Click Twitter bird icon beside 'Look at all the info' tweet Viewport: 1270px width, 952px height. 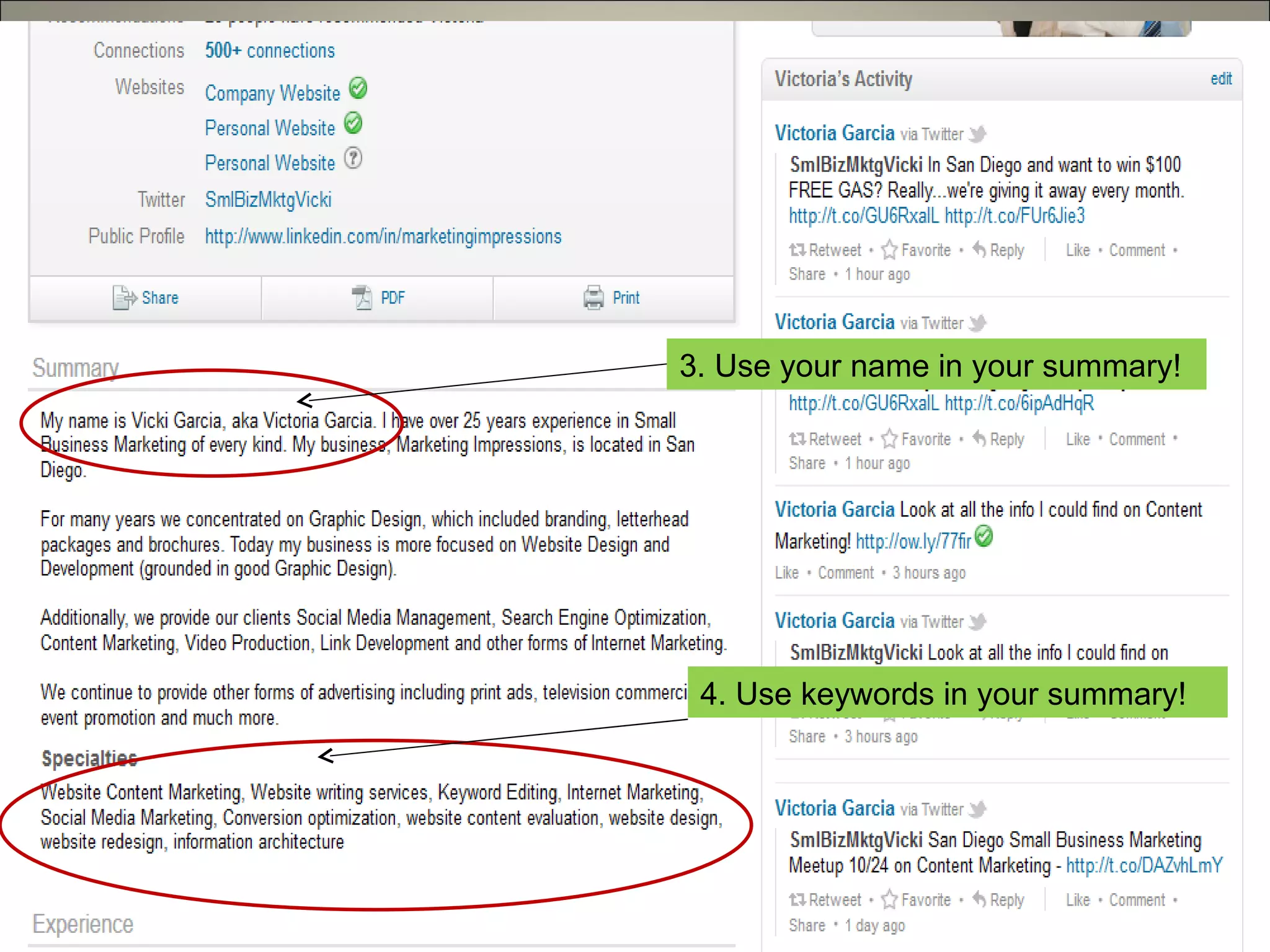click(978, 622)
